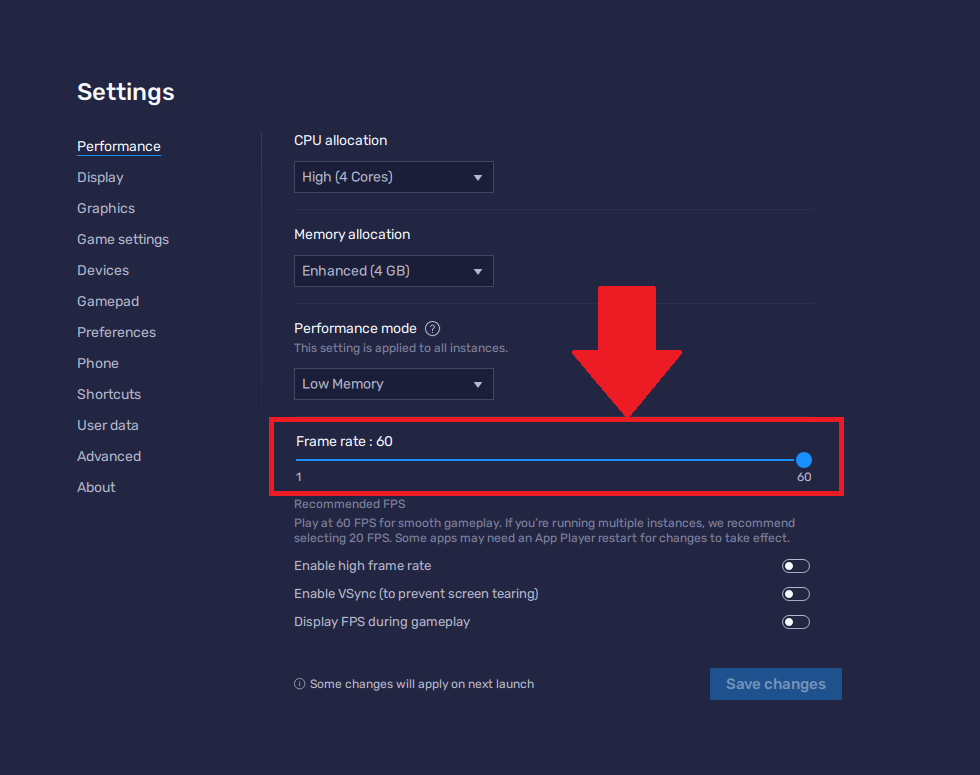Image resolution: width=980 pixels, height=775 pixels.
Task: Open the Memory allocation dropdown
Action: click(393, 271)
